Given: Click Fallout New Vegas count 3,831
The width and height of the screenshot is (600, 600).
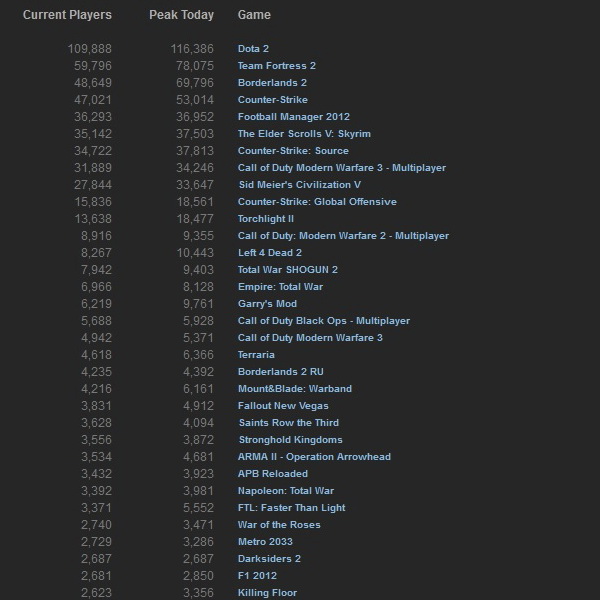Looking at the screenshot, I should point(96,406).
